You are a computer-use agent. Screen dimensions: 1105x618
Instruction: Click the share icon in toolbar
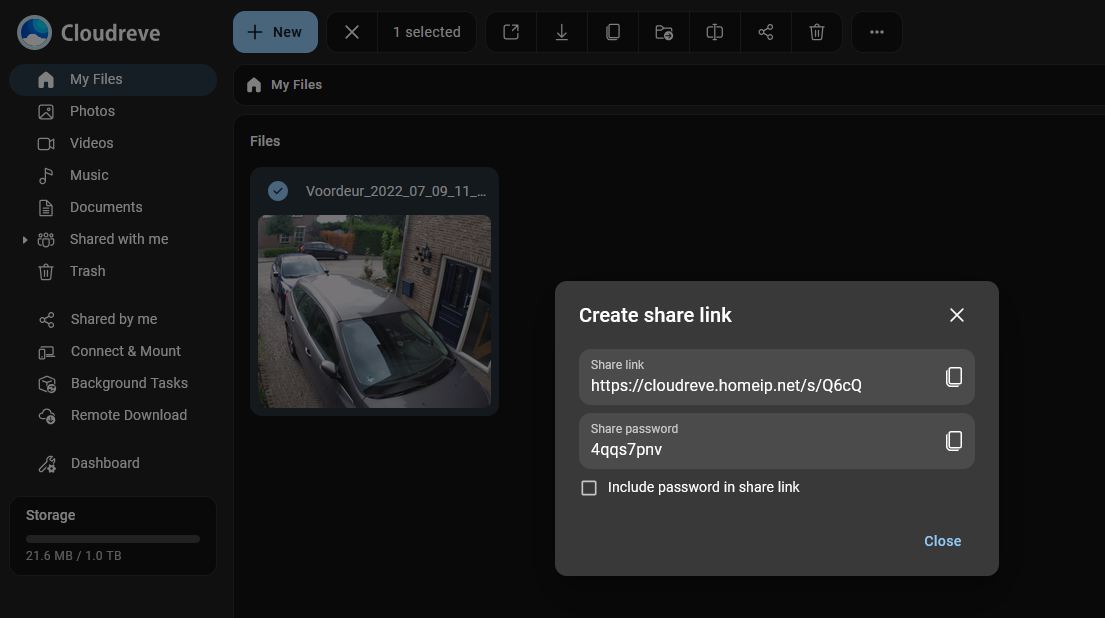click(766, 32)
